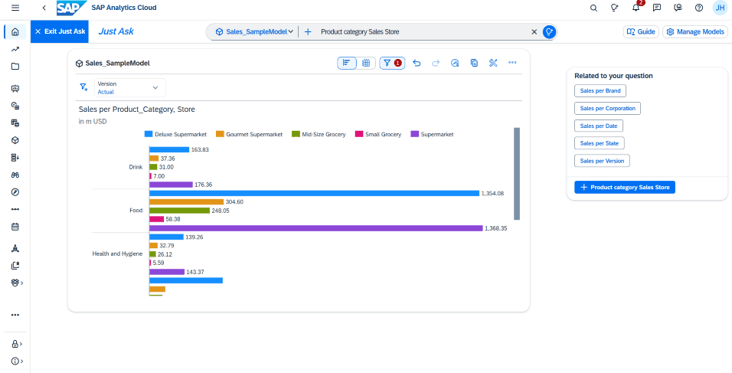Click the Small Grocery legend swatch
732x373 pixels.
tap(359, 134)
